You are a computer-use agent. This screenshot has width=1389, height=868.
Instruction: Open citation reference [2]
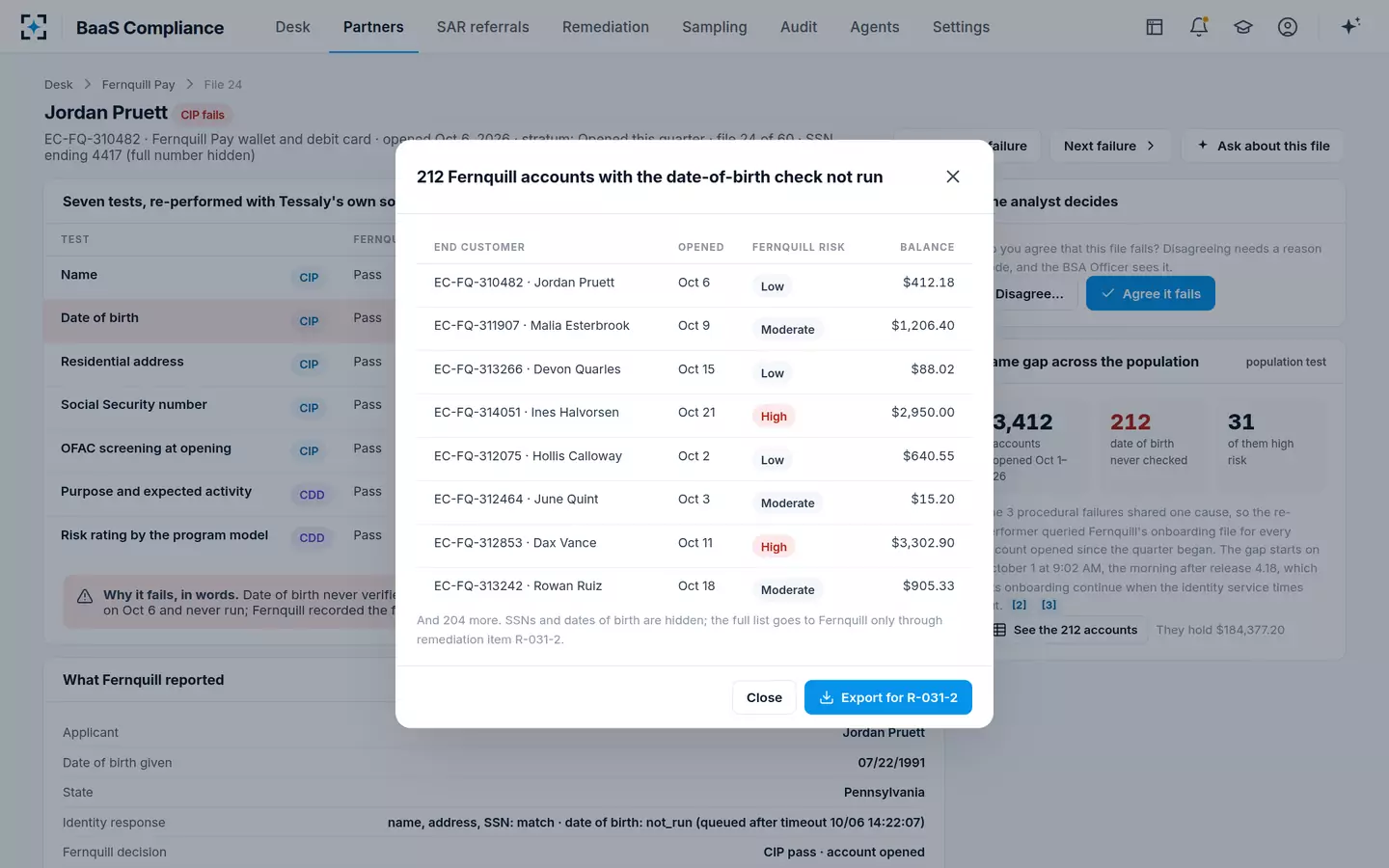pyautogui.click(x=1020, y=605)
